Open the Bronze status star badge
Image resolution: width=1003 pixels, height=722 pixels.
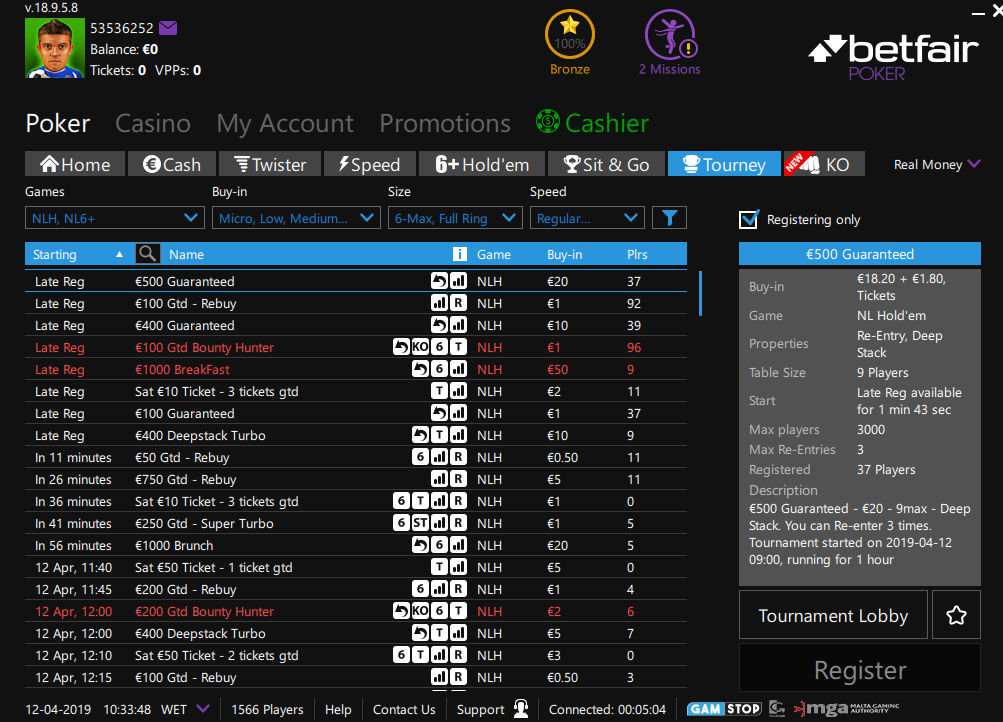click(569, 35)
